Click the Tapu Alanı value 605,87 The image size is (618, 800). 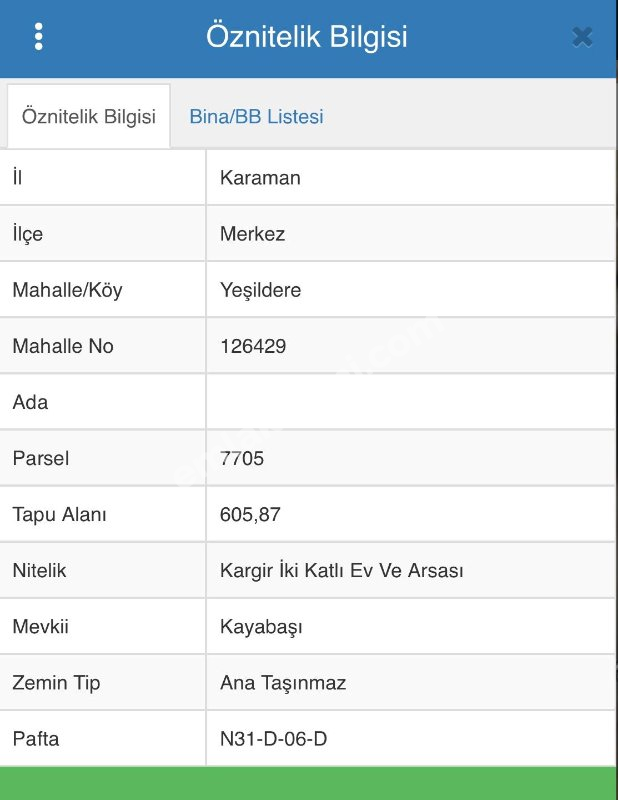(251, 515)
